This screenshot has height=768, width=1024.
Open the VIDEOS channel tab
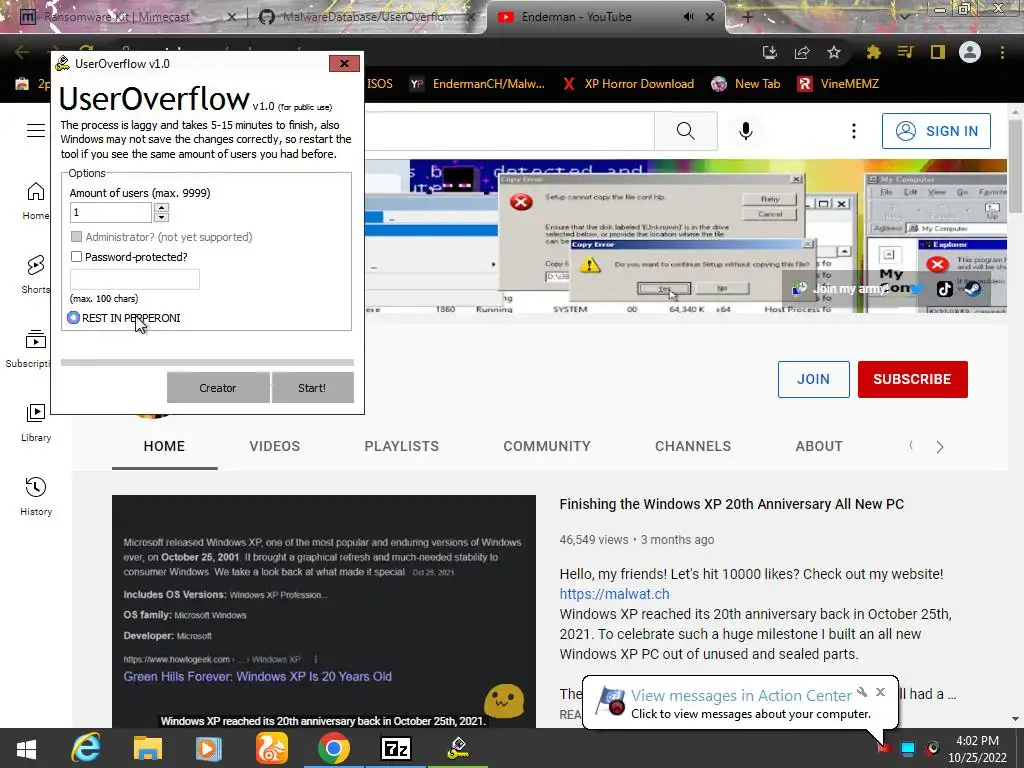[x=274, y=446]
